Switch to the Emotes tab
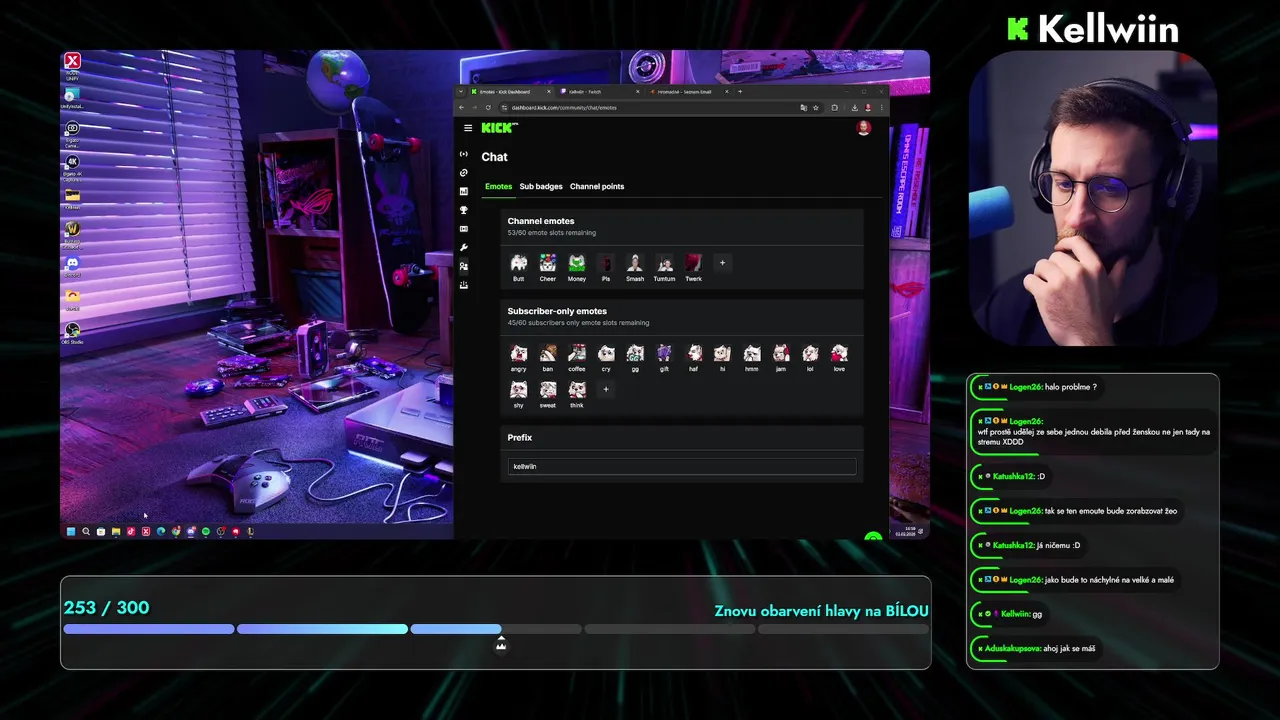 click(498, 186)
